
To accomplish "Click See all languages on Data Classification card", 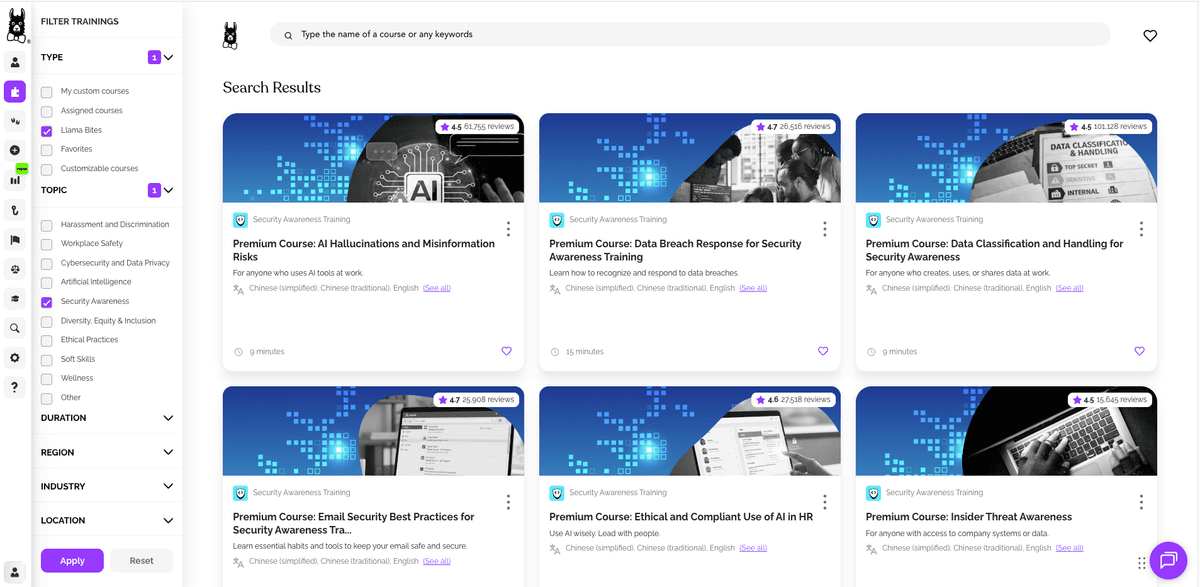I will click(1069, 288).
